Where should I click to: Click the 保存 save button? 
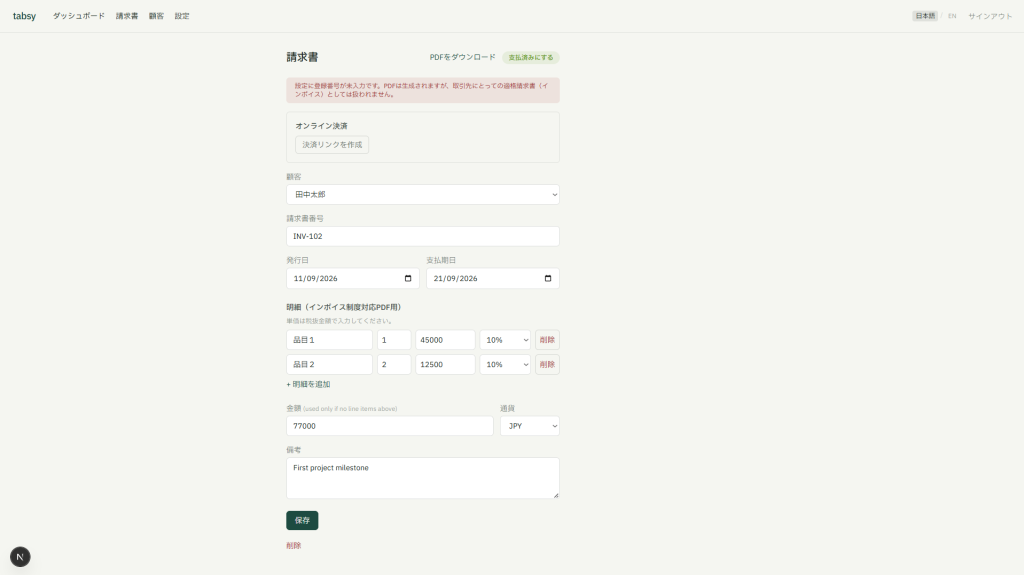[x=302, y=520]
